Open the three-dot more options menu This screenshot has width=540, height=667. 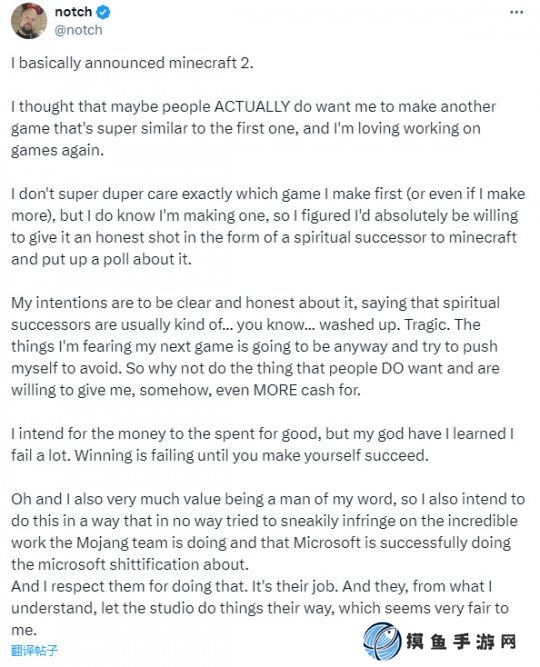coord(516,12)
